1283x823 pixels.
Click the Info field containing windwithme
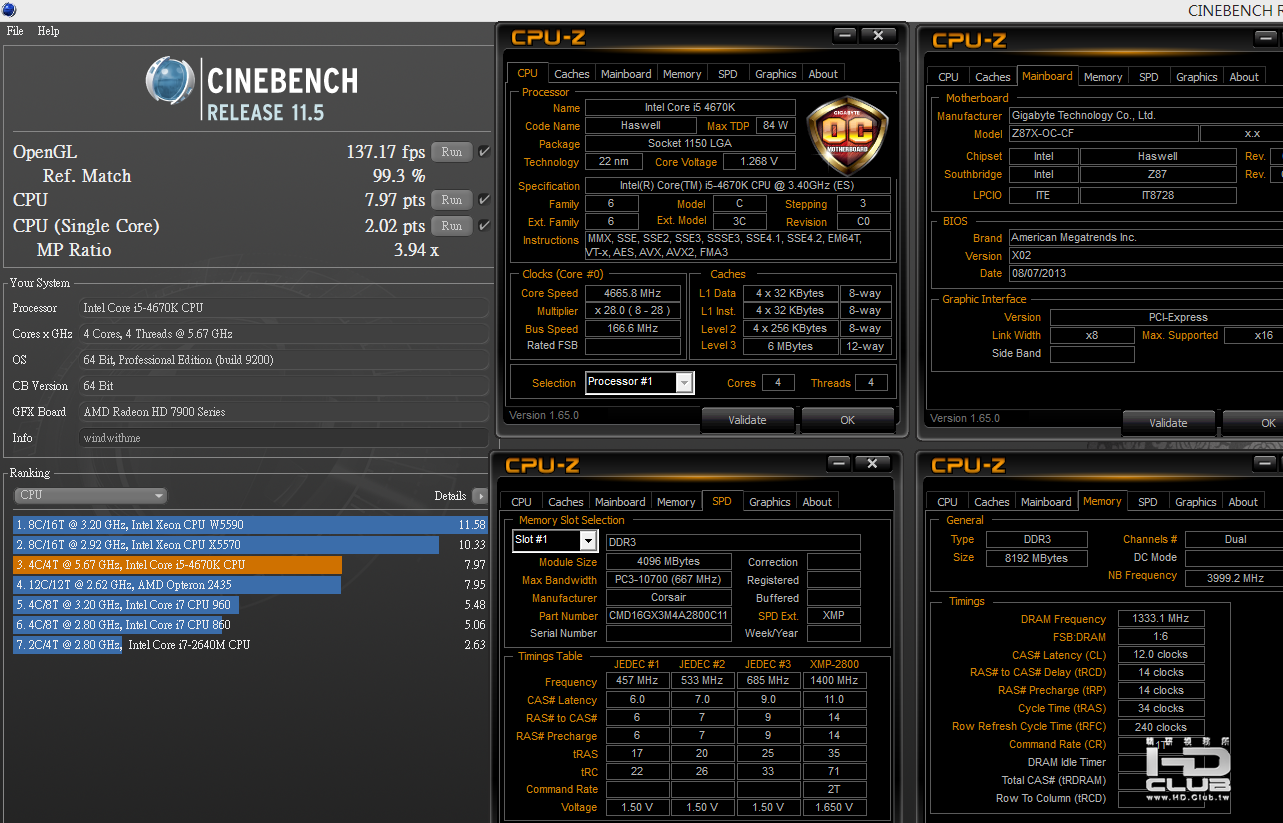[284, 438]
